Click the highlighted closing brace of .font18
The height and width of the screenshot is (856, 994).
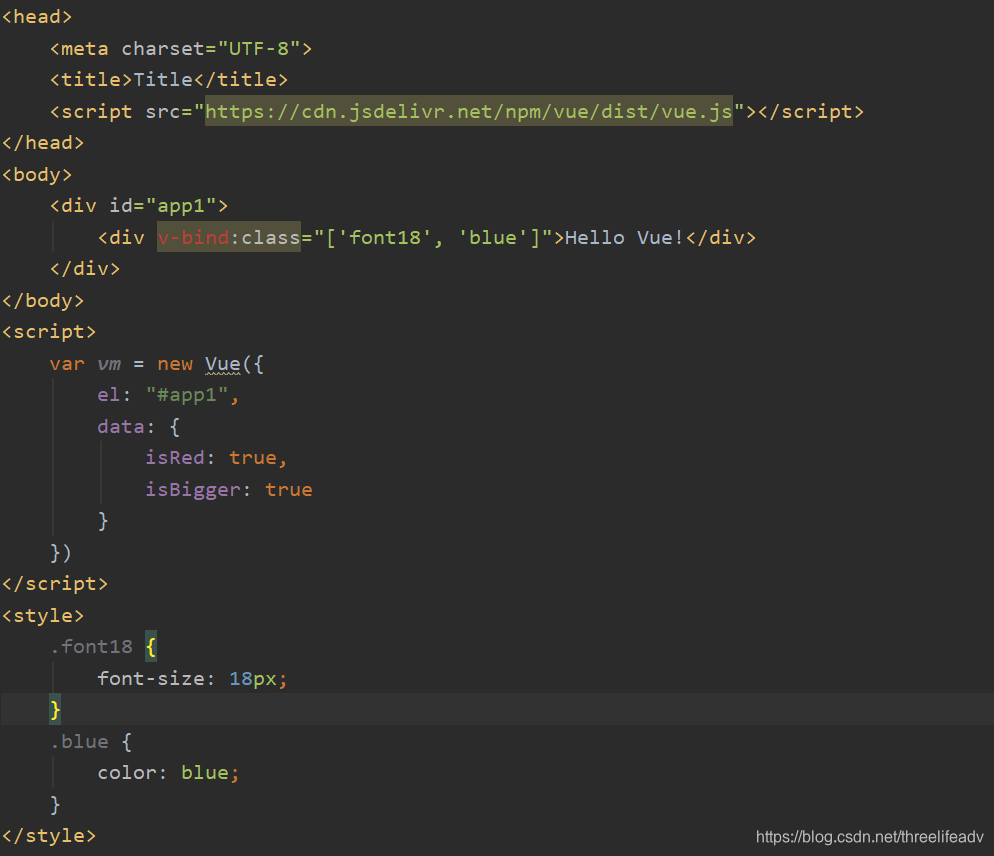point(55,710)
